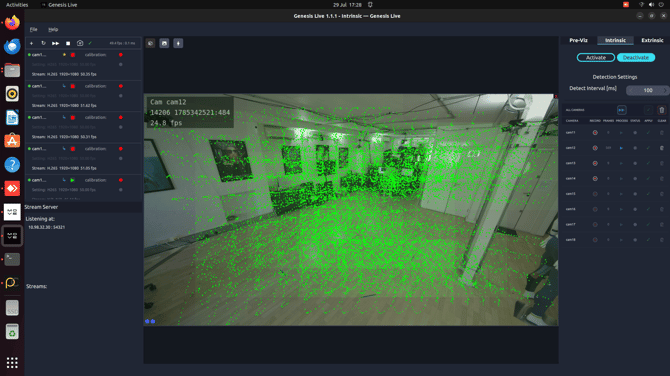Decrease Detect Interval with left arrow

631,90
